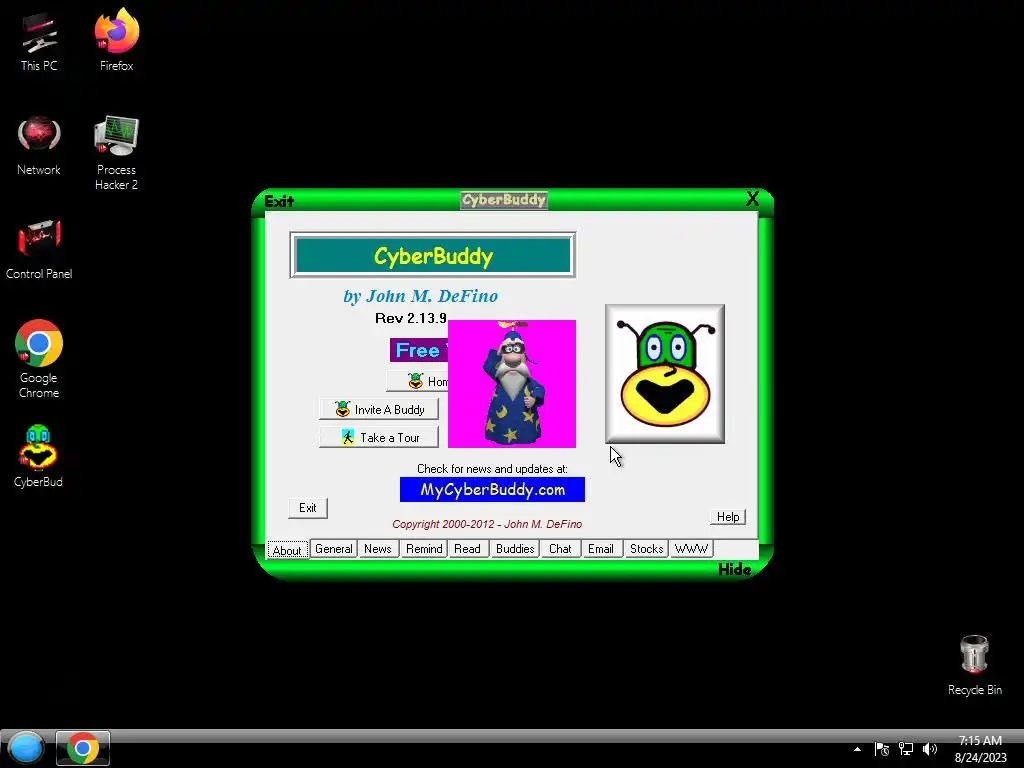This screenshot has height=768, width=1024.
Task: Launch Google Chrome desktop shortcut
Action: [39, 359]
